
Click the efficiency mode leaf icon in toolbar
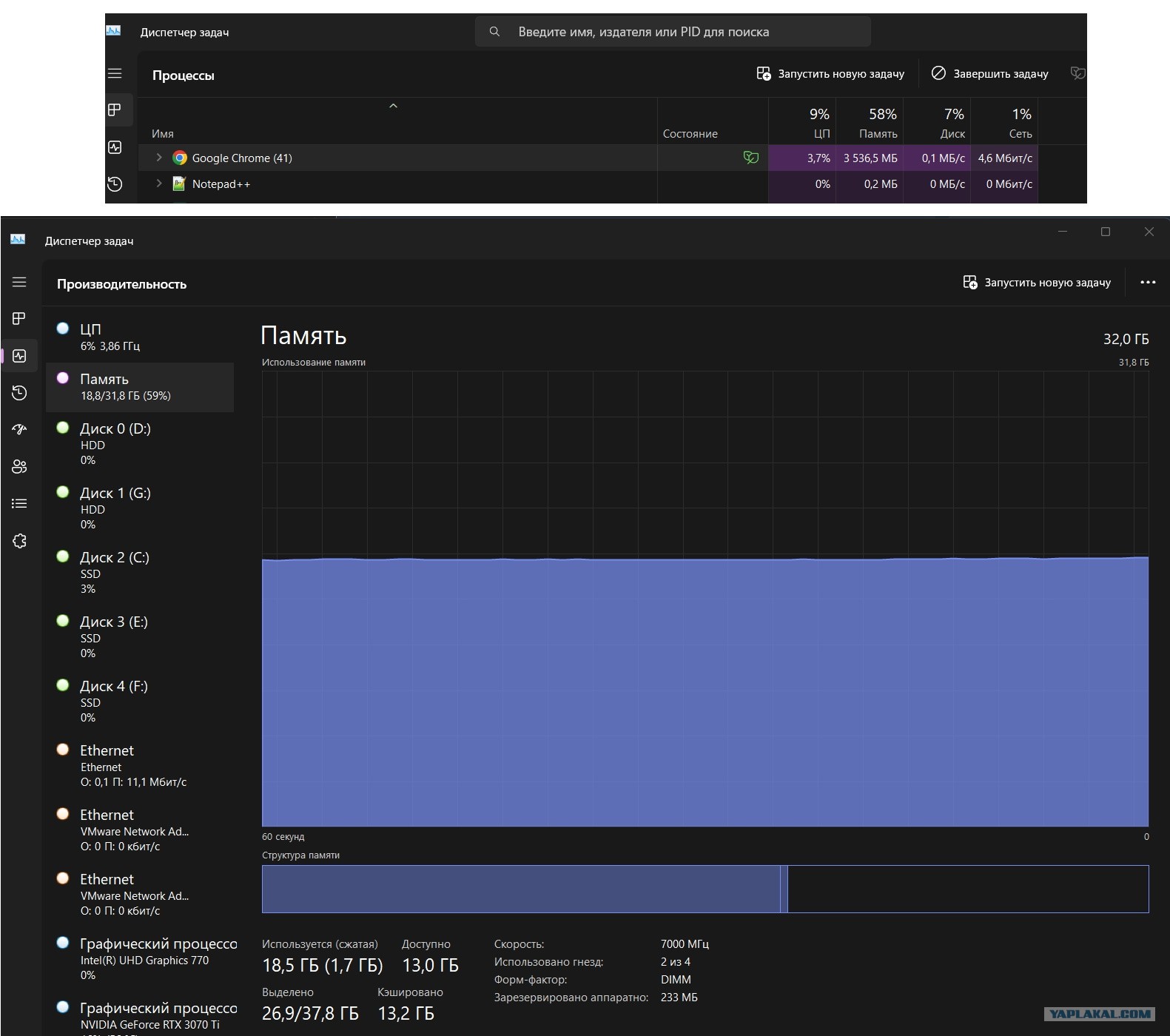(1077, 73)
